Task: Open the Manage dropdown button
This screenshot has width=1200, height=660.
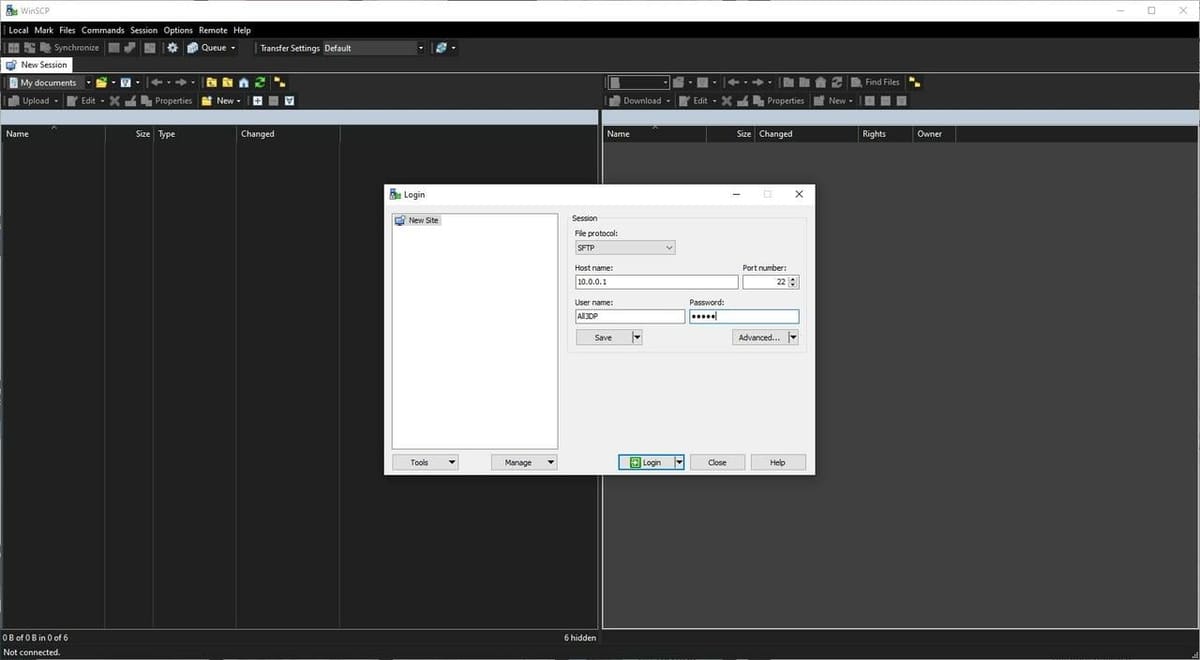Action: coord(524,462)
